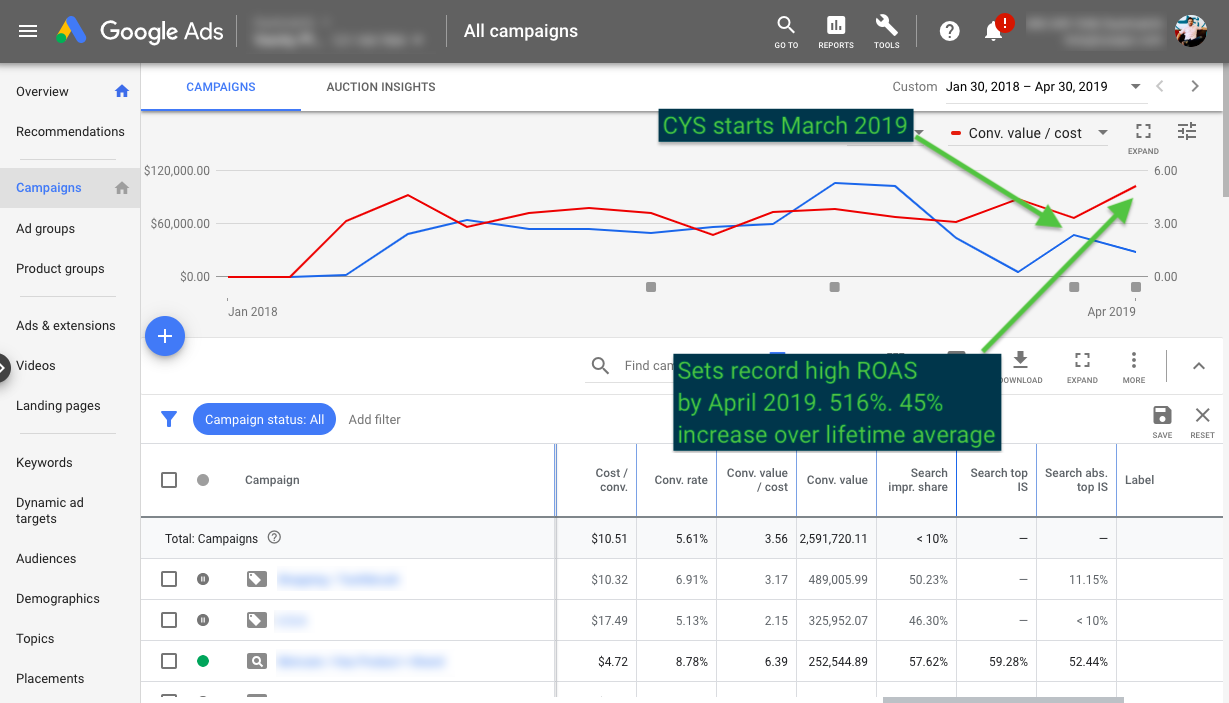Open the Reports icon

836,31
